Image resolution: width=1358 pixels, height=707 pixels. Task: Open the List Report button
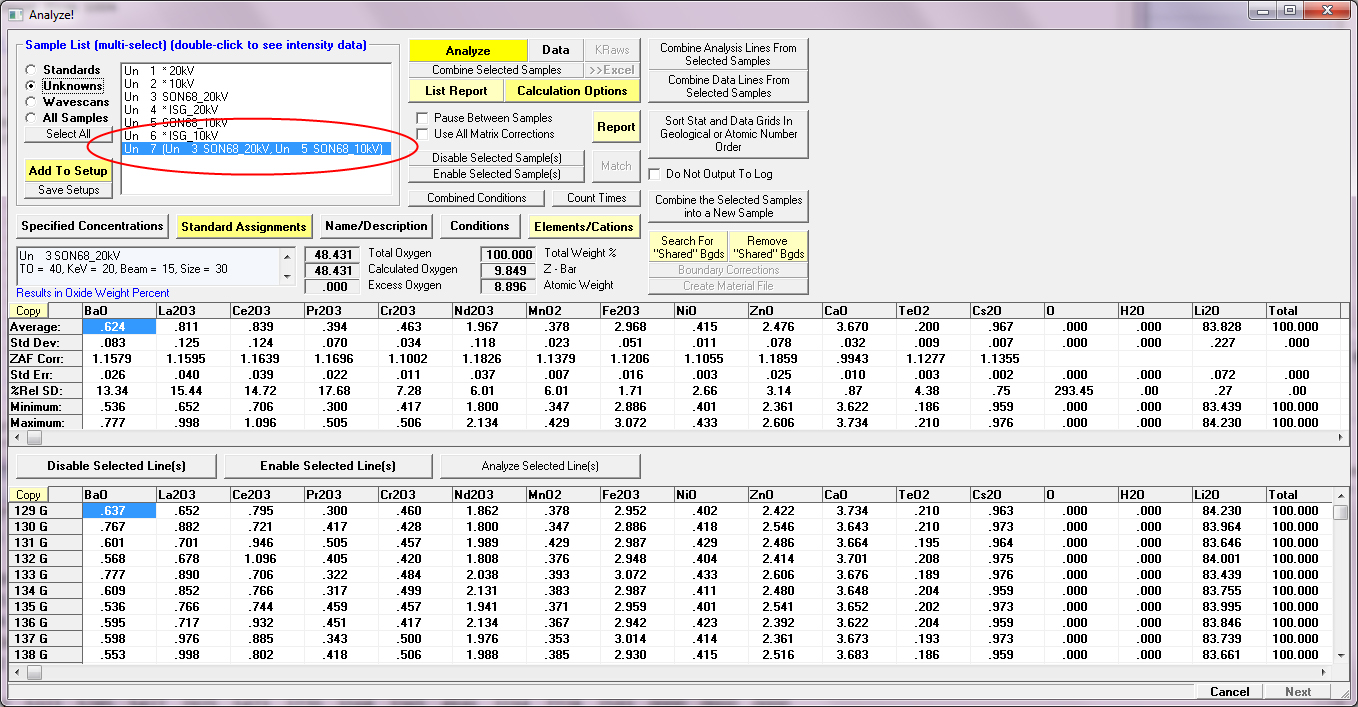[x=456, y=91]
